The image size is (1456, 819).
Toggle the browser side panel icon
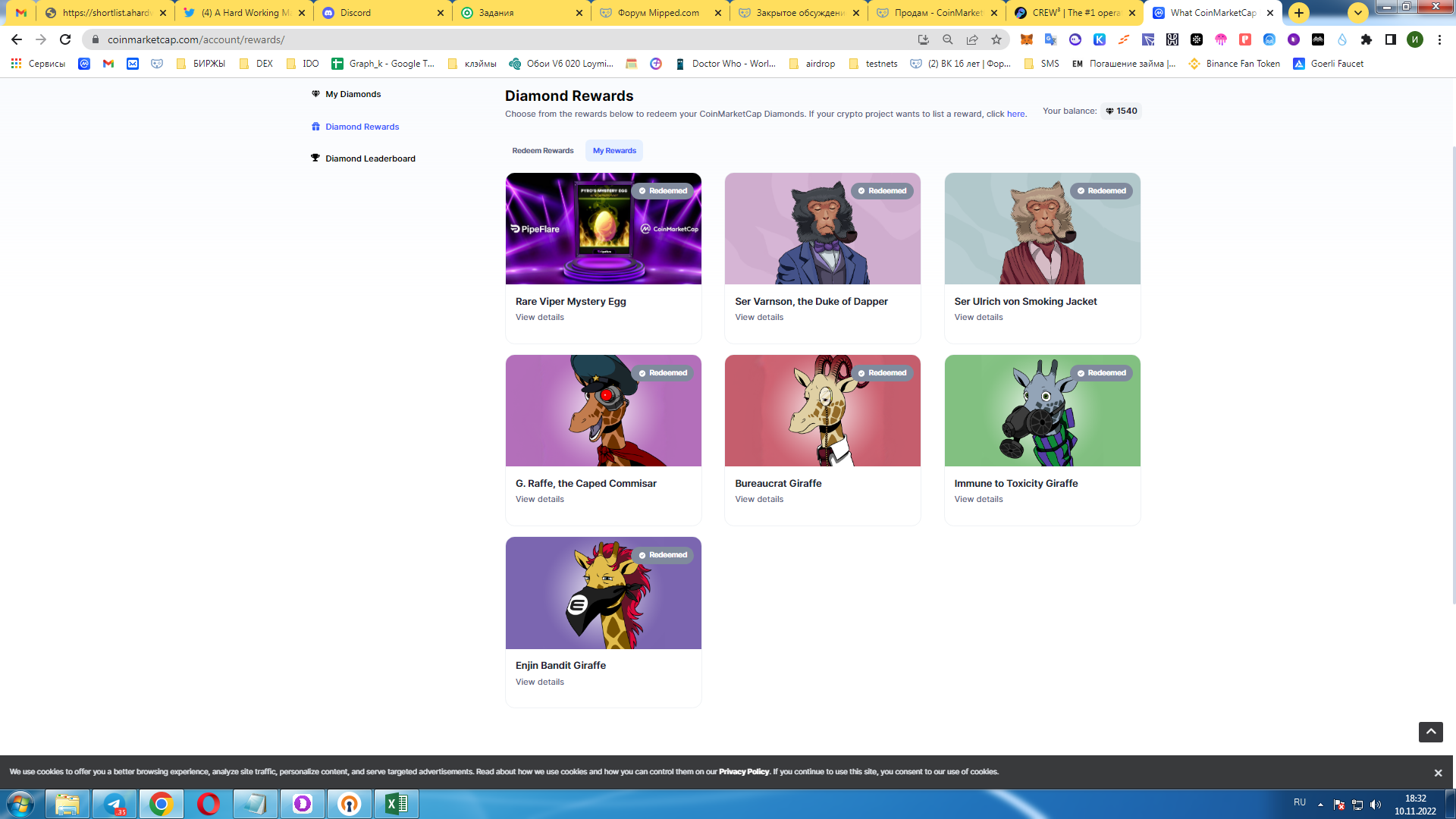[x=1391, y=39]
